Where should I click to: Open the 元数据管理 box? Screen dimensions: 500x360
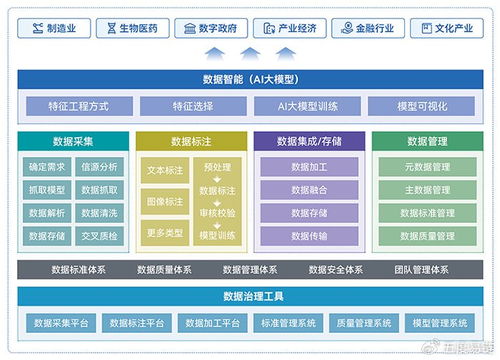tap(427, 167)
